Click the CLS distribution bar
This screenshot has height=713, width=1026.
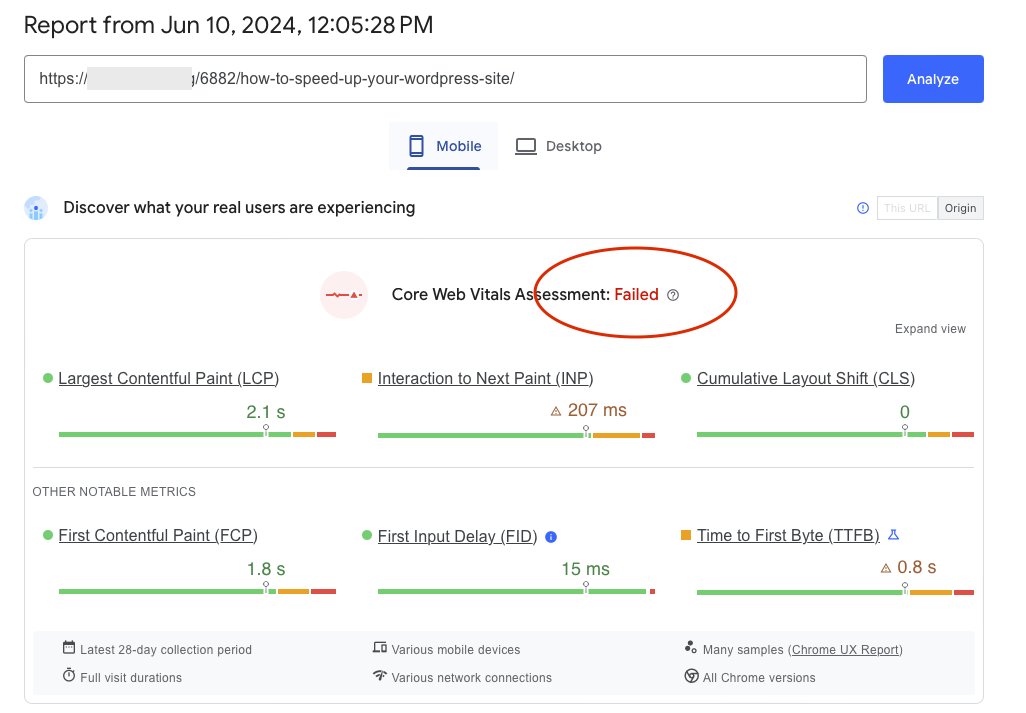click(x=835, y=434)
